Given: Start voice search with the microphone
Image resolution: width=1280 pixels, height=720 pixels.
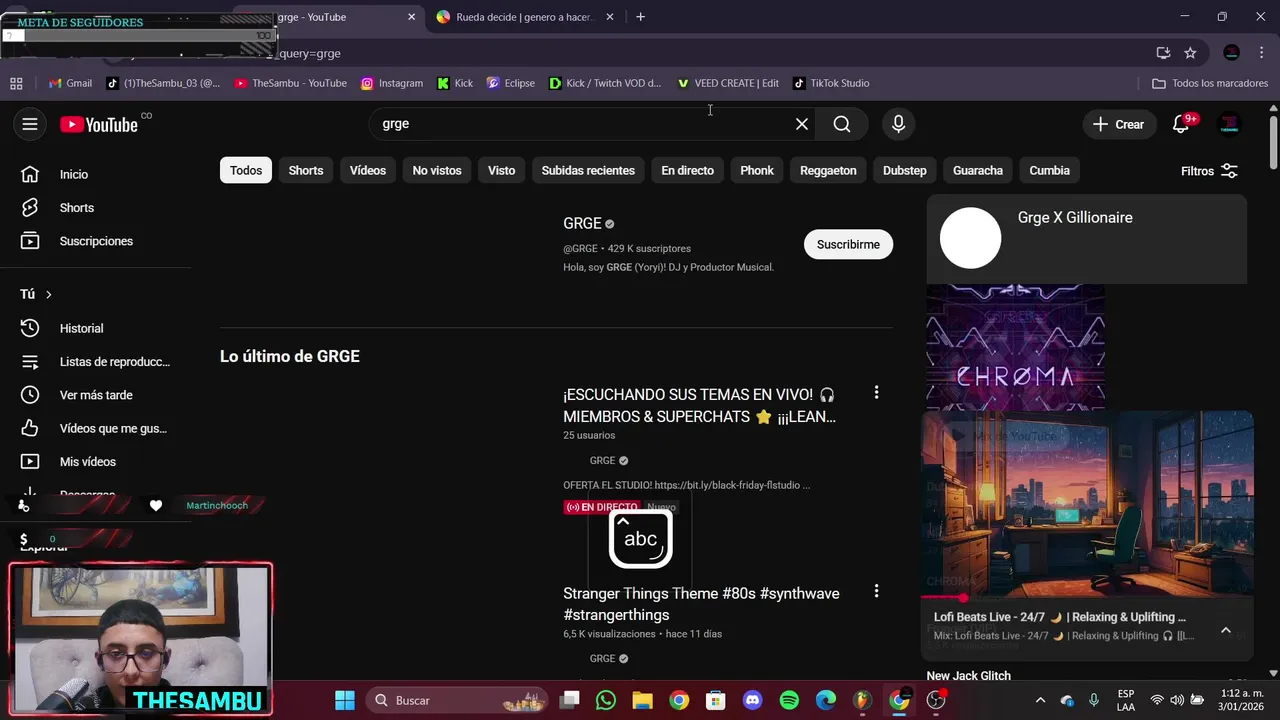Looking at the screenshot, I should click(x=898, y=124).
